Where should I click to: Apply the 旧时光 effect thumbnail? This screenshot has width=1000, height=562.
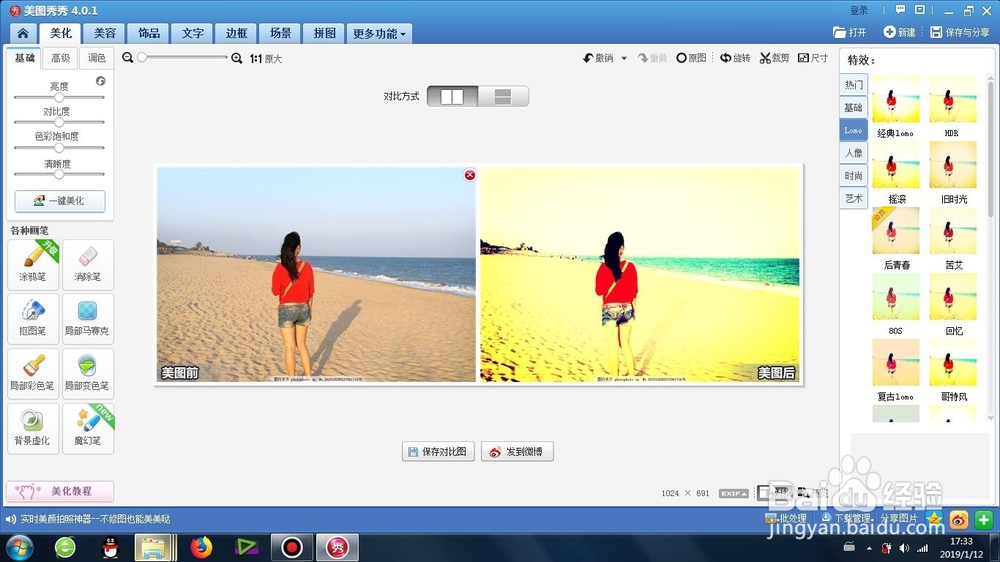click(953, 165)
